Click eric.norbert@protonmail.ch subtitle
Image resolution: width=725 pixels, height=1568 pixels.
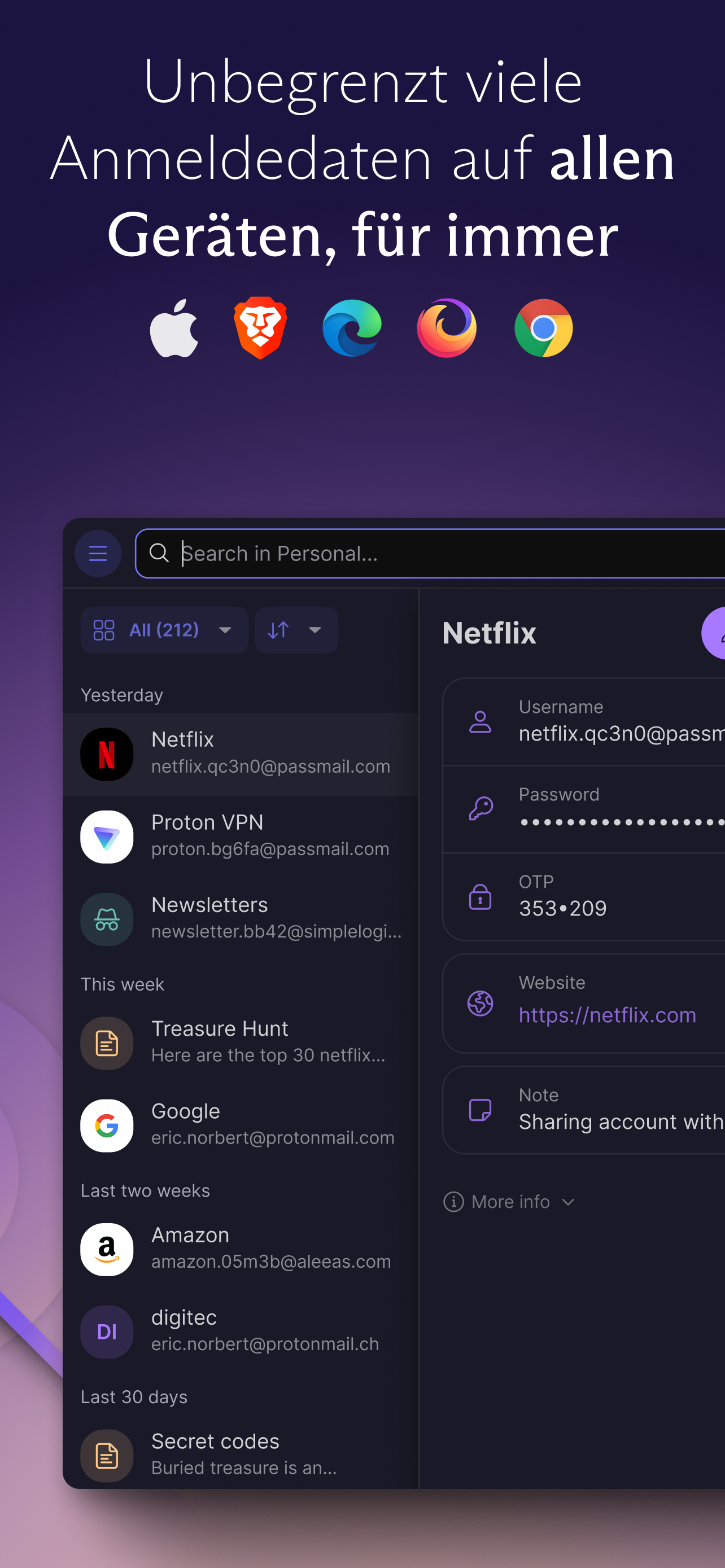coord(265,1344)
